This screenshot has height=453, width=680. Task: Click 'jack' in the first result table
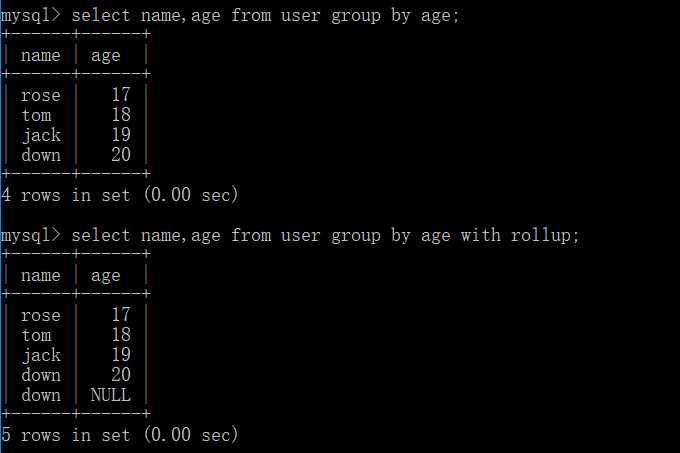coord(42,135)
